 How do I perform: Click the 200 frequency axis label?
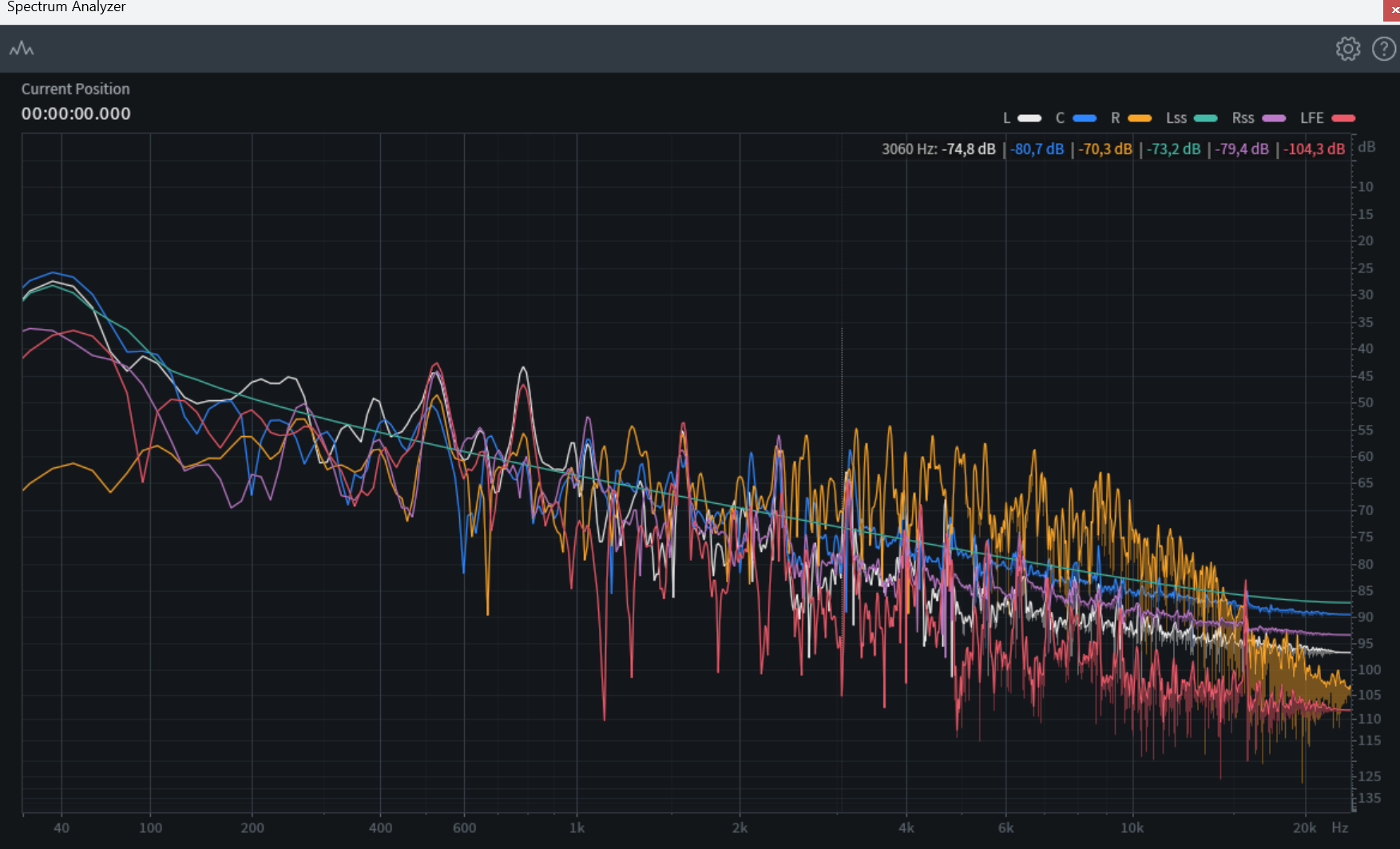point(252,828)
